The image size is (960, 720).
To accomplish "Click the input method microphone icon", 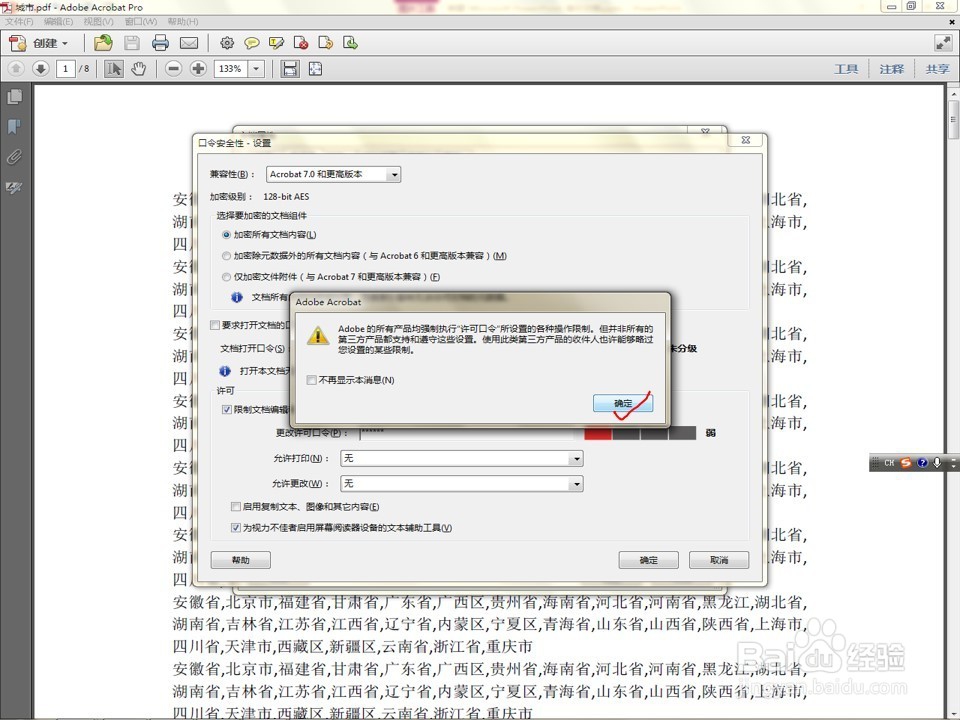I will 937,463.
